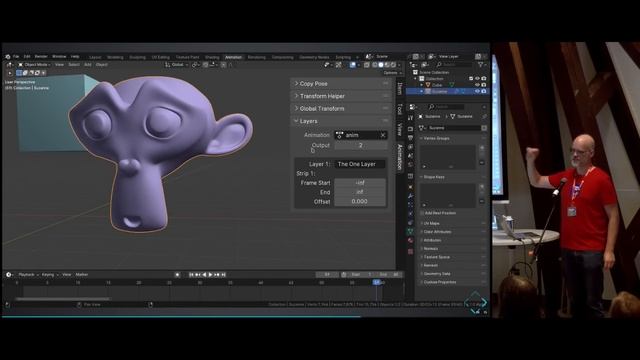Click the timeline editor type clock icon

(9, 275)
